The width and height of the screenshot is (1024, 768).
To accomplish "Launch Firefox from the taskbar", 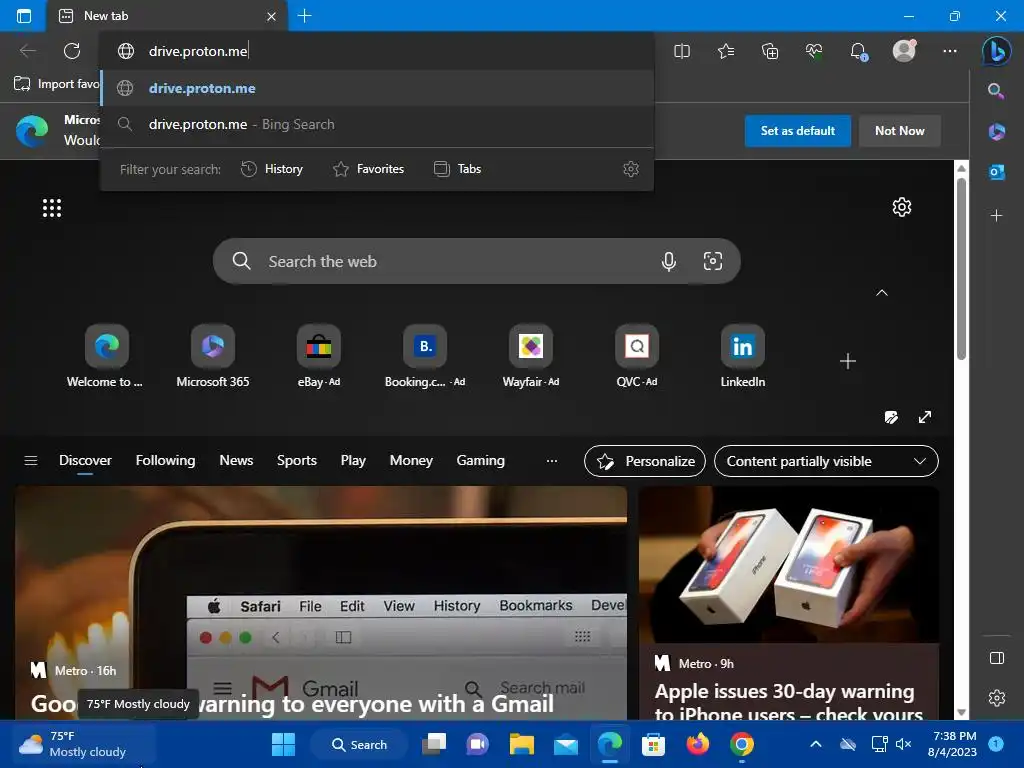I will pyautogui.click(x=697, y=744).
